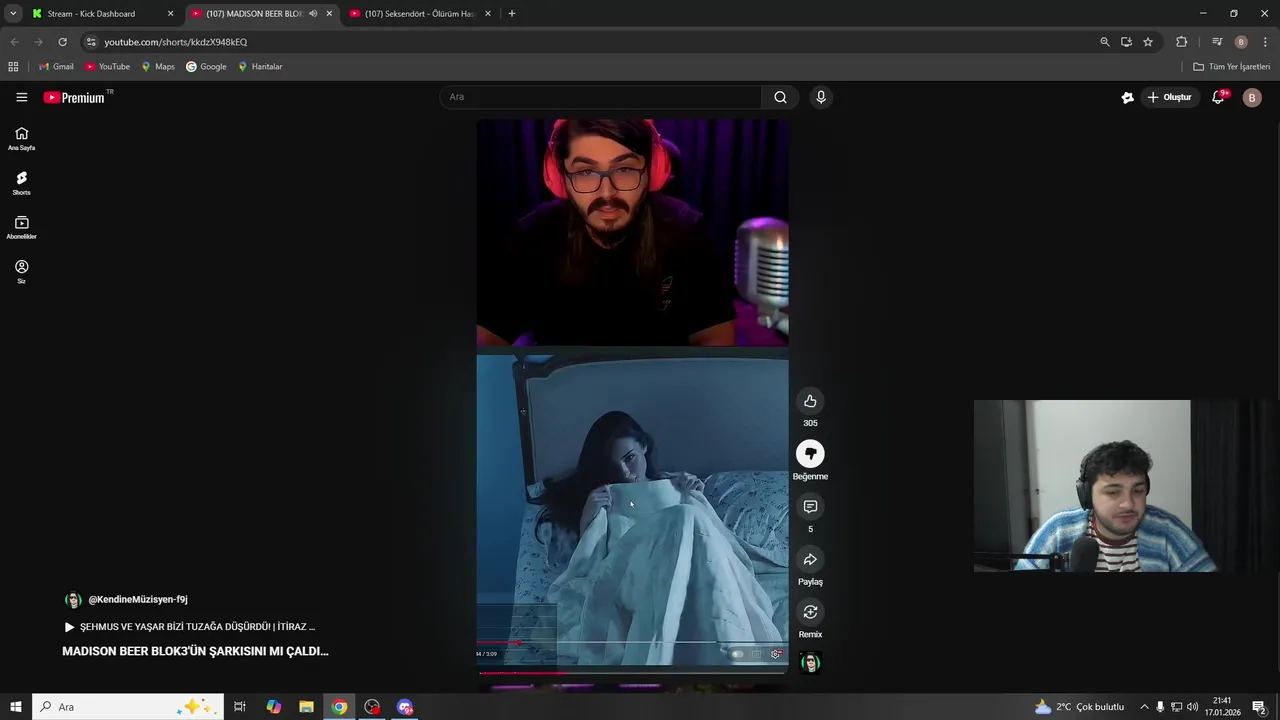This screenshot has width=1280, height=720.
Task: Seek on the Shorts red progress bar
Action: point(632,673)
